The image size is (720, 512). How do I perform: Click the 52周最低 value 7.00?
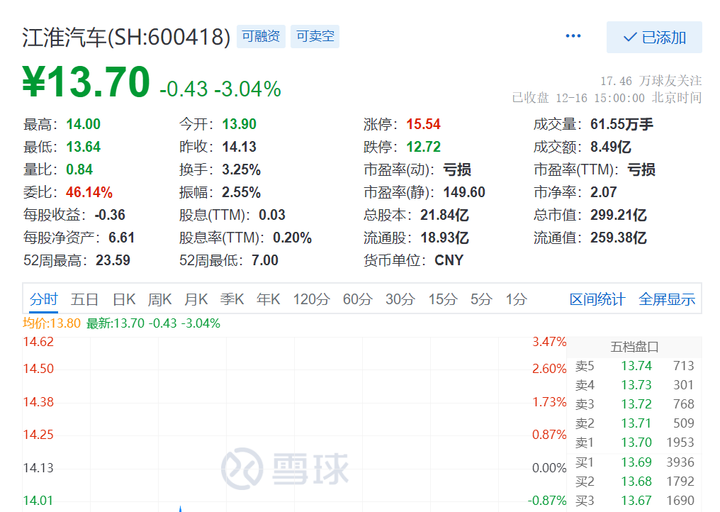tap(265, 260)
